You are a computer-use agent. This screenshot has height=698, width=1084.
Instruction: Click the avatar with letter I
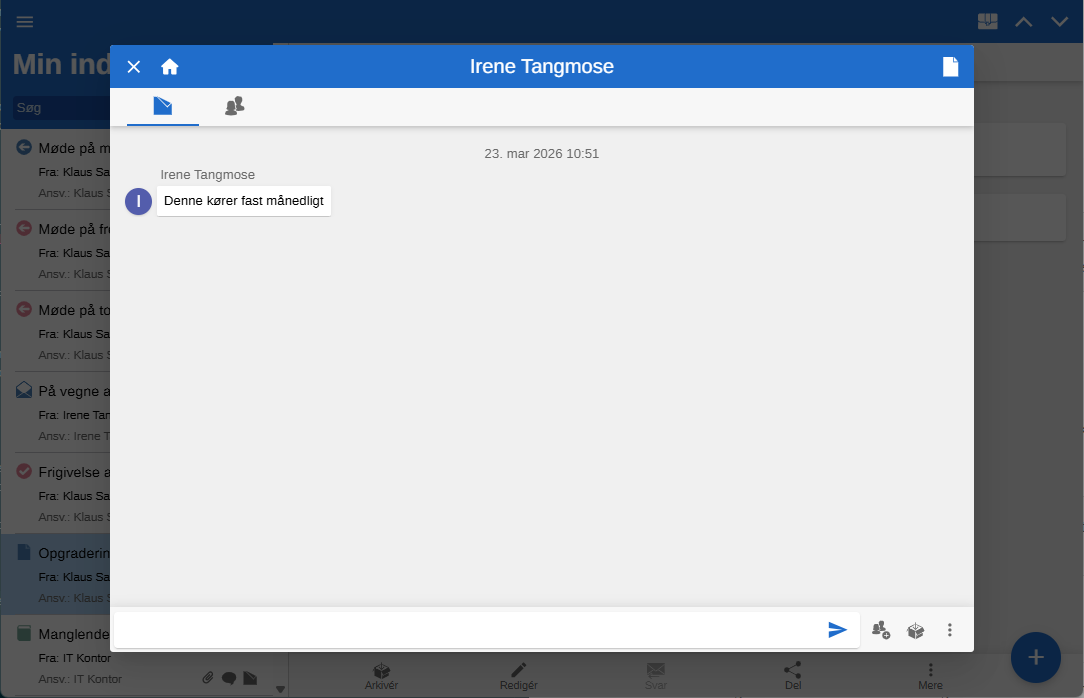(x=138, y=201)
